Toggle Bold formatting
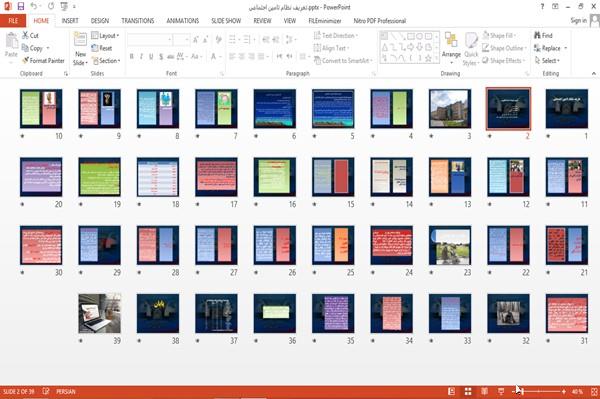The height and width of the screenshot is (399, 600). (x=132, y=57)
